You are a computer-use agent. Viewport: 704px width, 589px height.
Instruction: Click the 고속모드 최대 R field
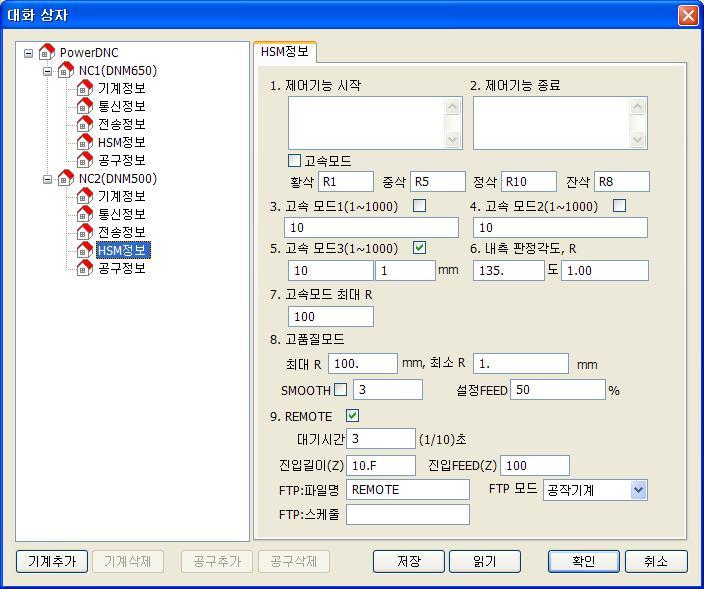tap(331, 316)
